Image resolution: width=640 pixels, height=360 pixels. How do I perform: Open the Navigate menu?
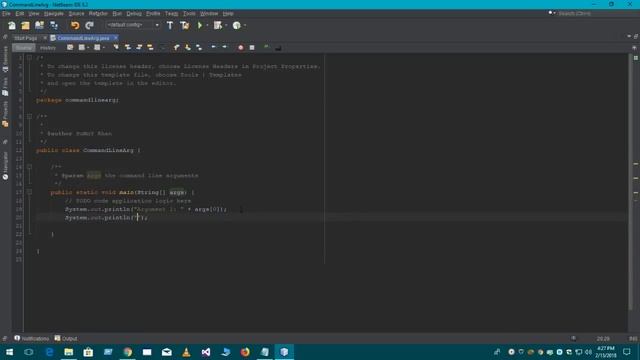point(53,13)
